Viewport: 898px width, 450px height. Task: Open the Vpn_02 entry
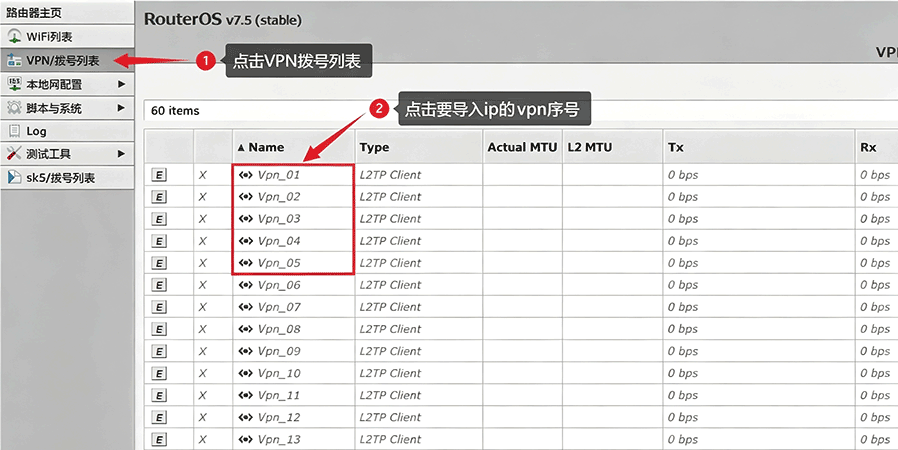279,197
